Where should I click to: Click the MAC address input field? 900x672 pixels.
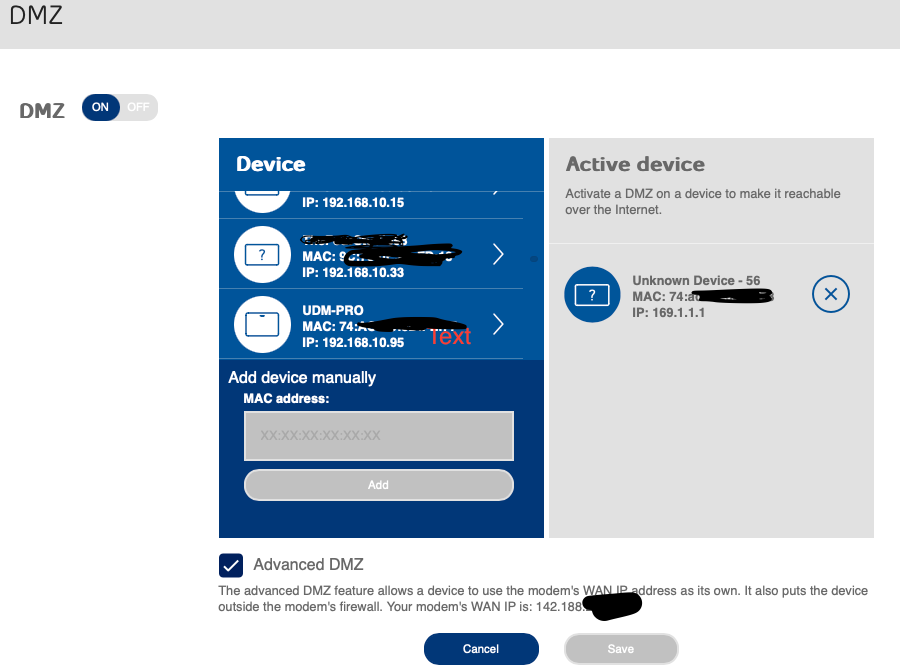(x=378, y=435)
